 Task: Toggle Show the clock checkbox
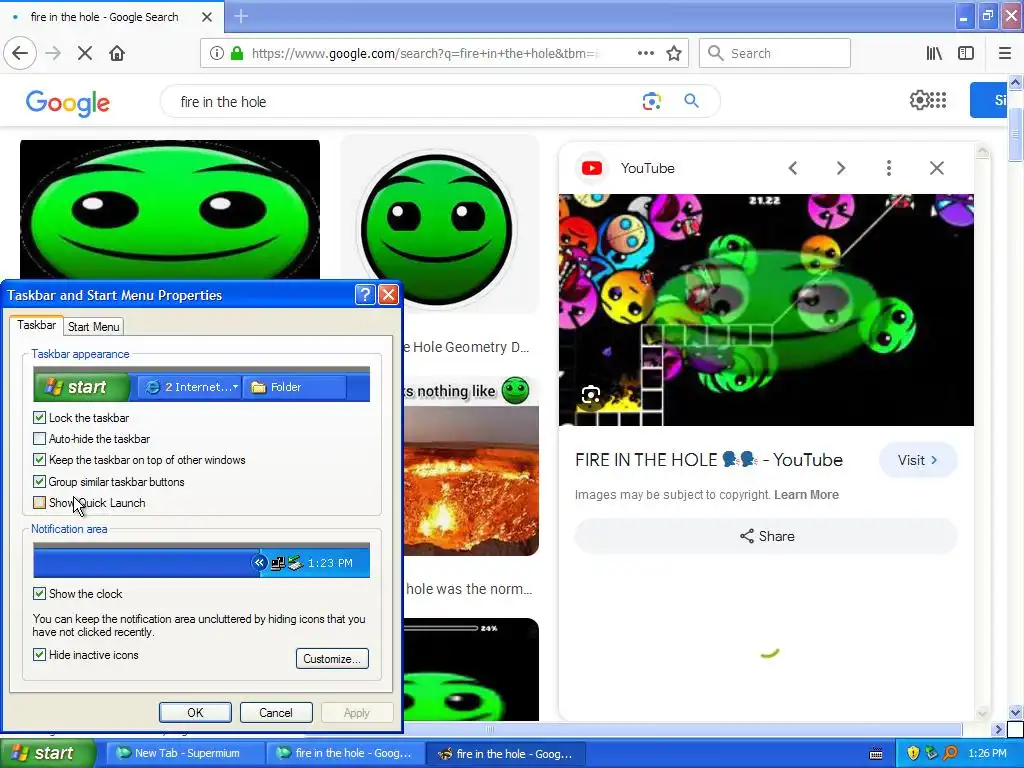tap(40, 594)
